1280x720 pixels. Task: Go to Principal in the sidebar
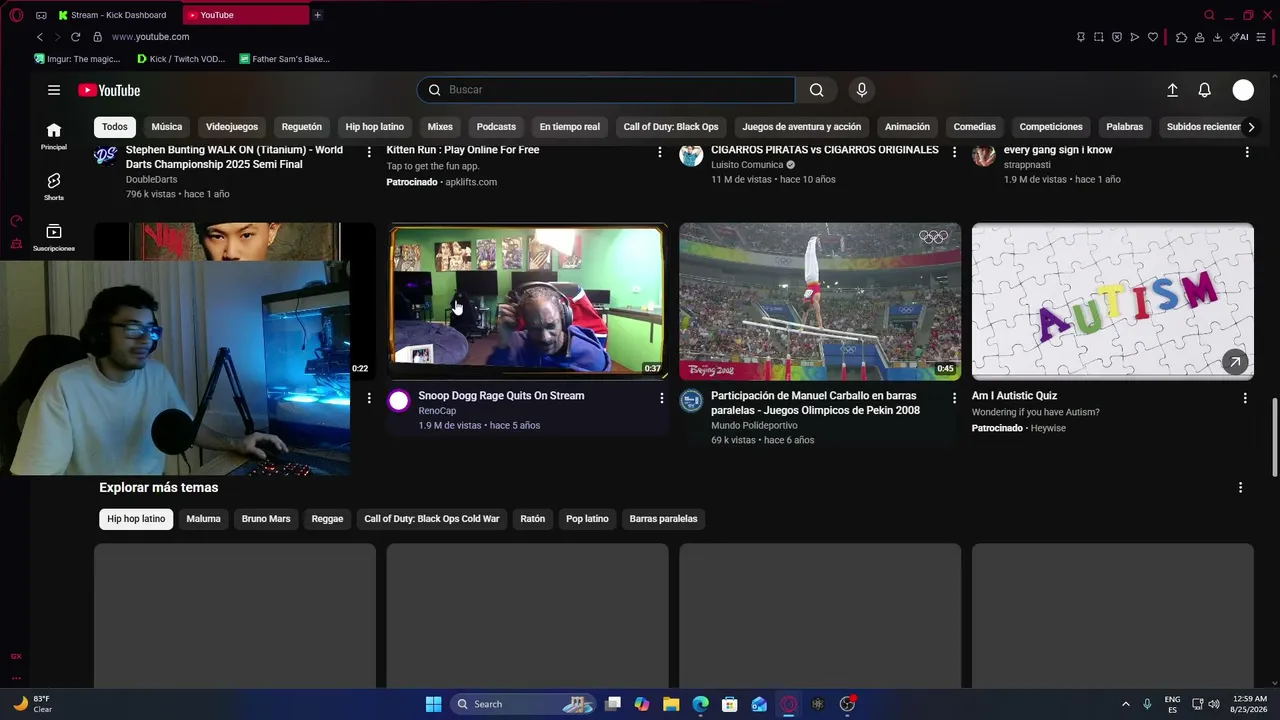tap(54, 135)
